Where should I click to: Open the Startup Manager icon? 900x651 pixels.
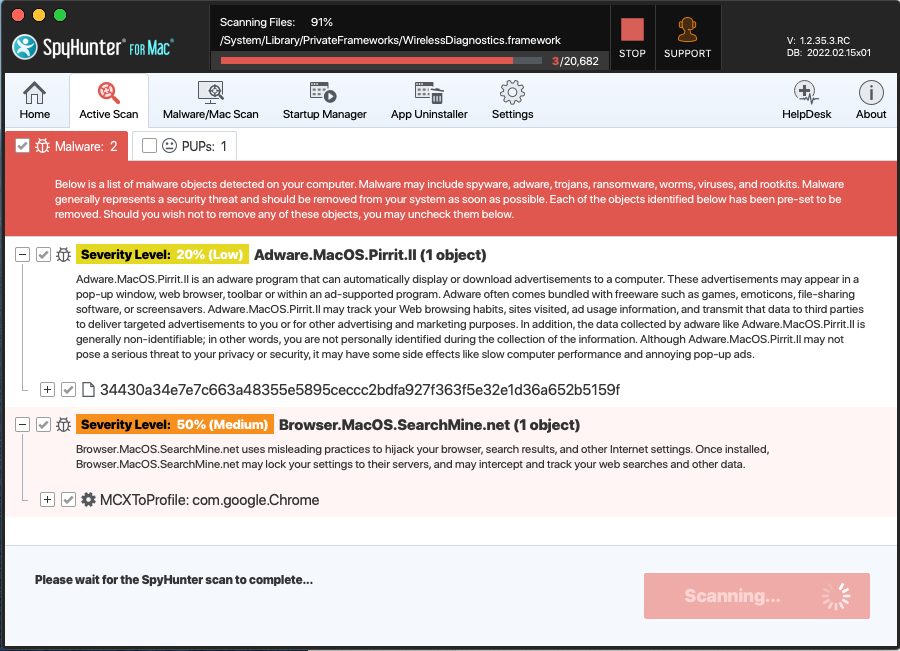click(x=323, y=92)
